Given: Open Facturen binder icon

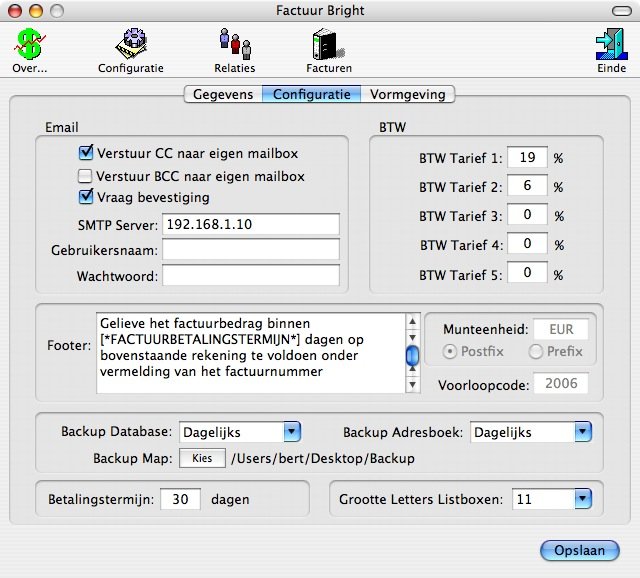Looking at the screenshot, I should pyautogui.click(x=329, y=44).
